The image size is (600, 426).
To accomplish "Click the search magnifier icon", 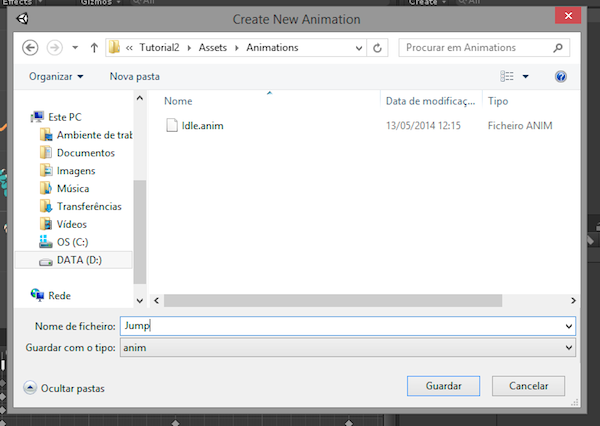I will pos(558,47).
